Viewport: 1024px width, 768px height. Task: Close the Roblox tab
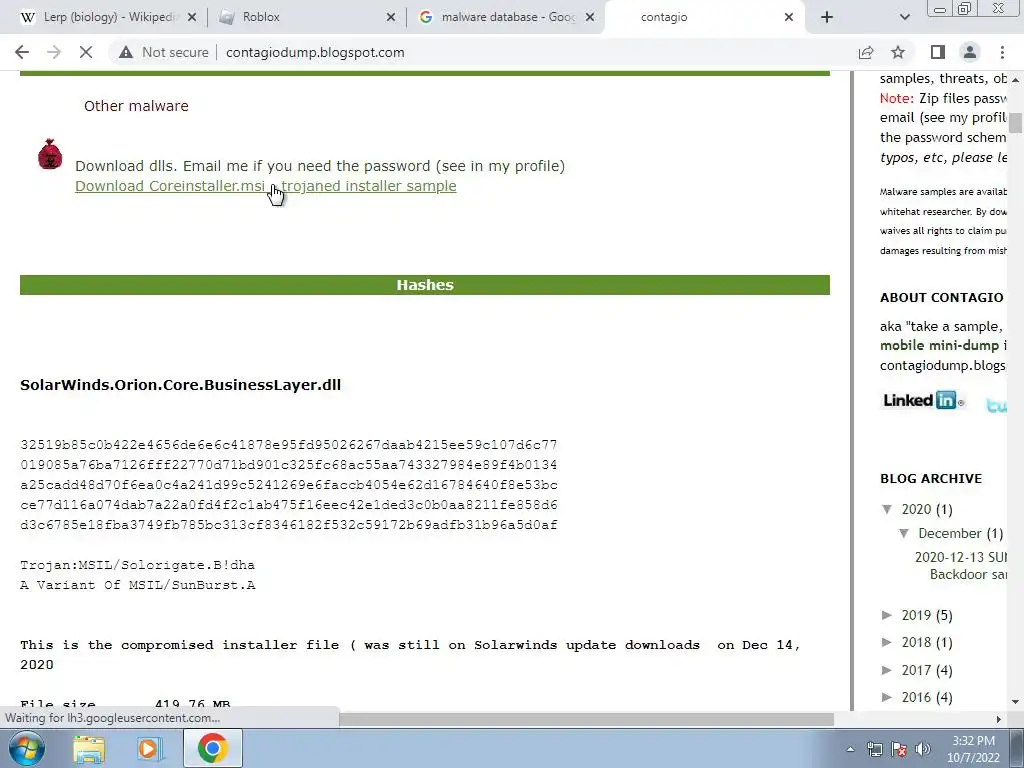(391, 17)
